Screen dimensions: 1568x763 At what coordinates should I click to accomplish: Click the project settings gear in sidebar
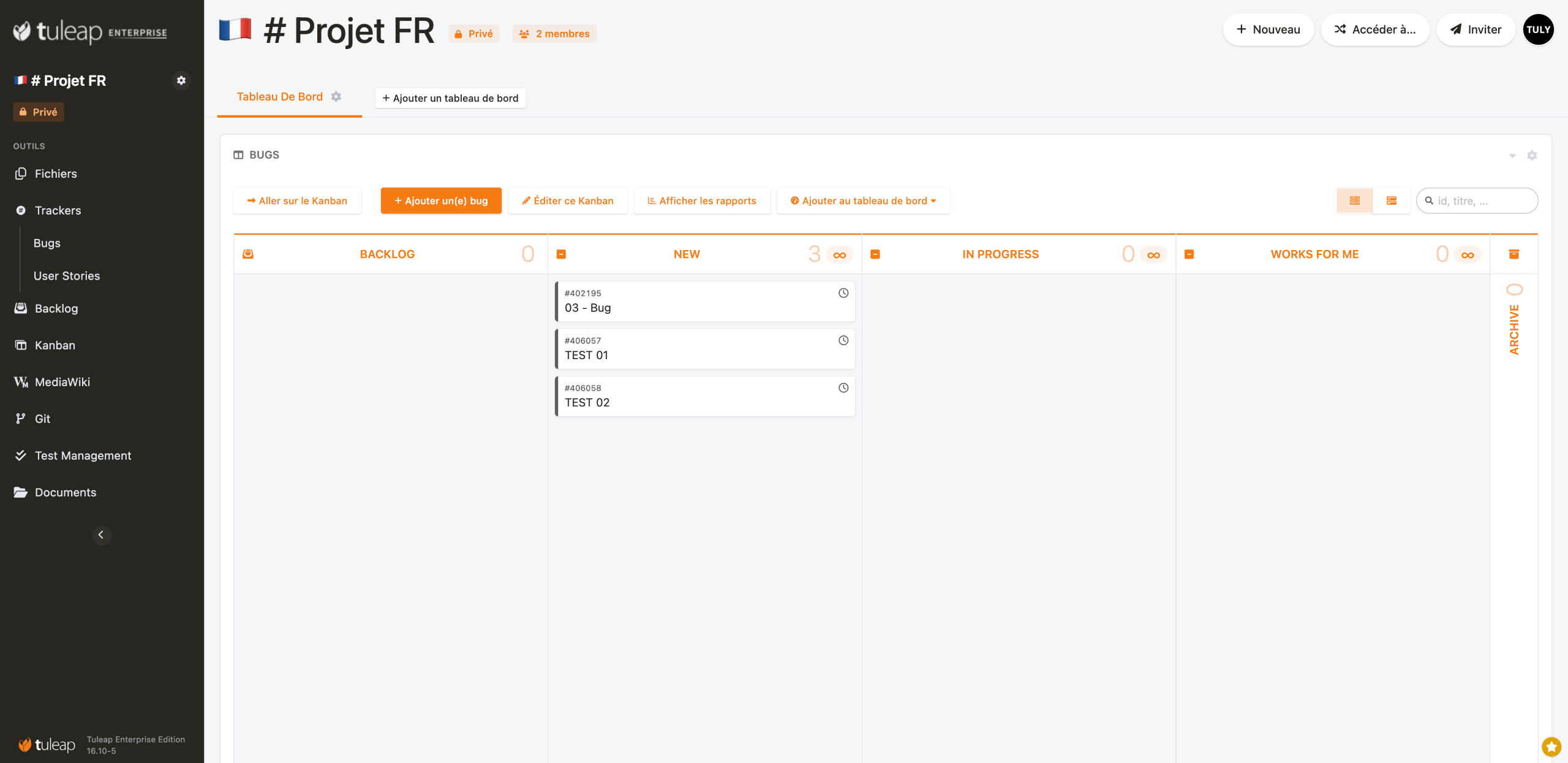pyautogui.click(x=181, y=80)
